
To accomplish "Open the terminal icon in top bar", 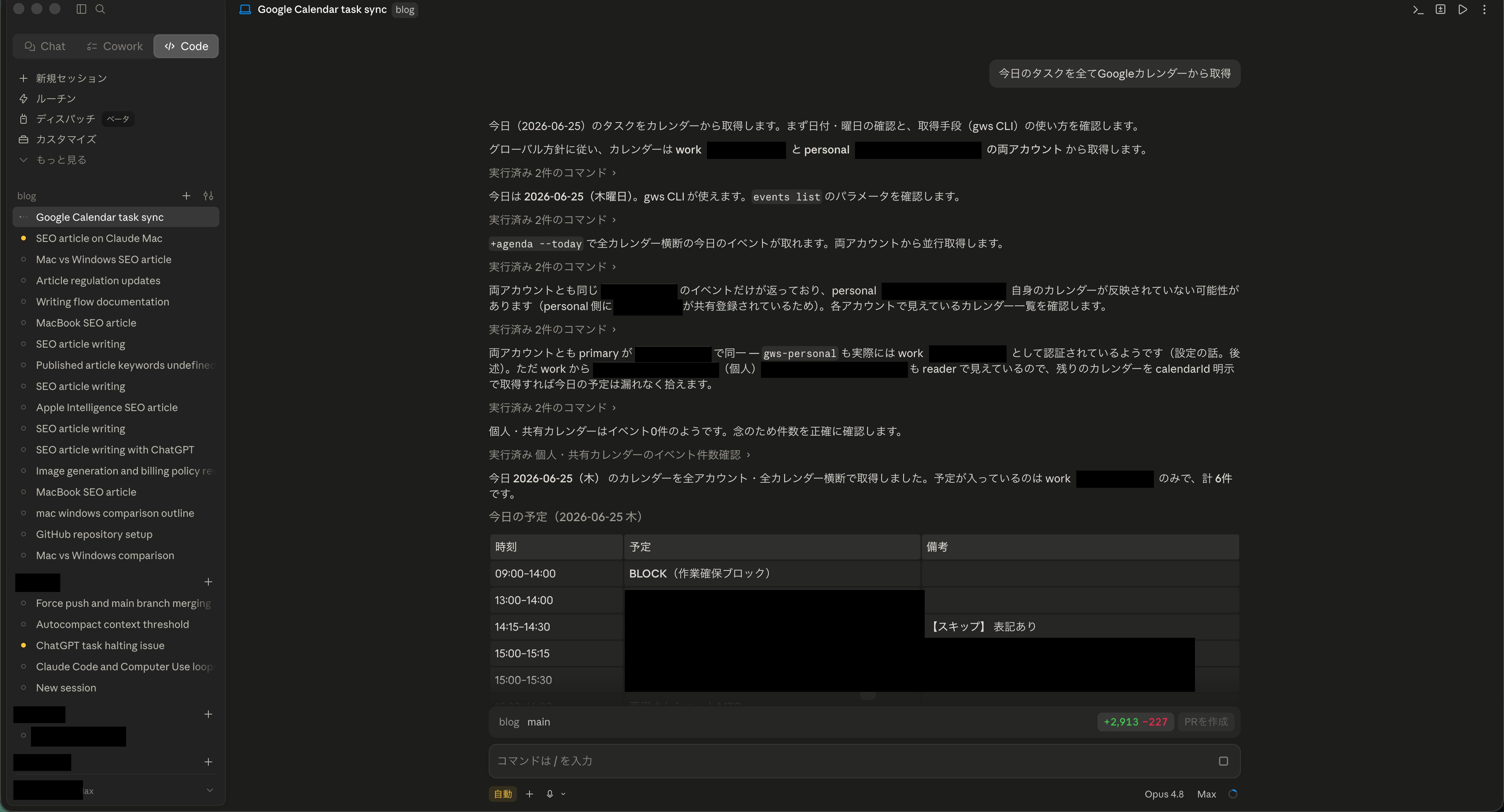I will tap(1417, 9).
